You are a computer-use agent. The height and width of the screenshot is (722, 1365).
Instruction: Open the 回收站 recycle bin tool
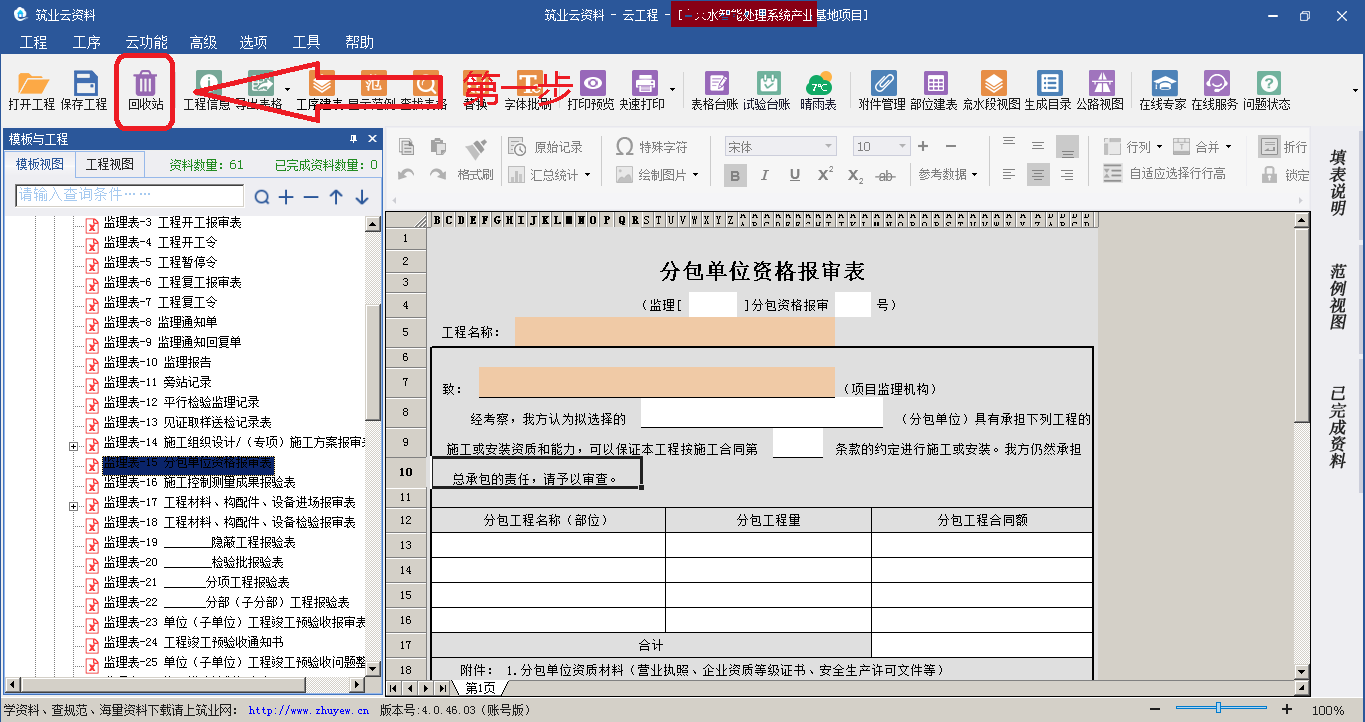coord(146,90)
